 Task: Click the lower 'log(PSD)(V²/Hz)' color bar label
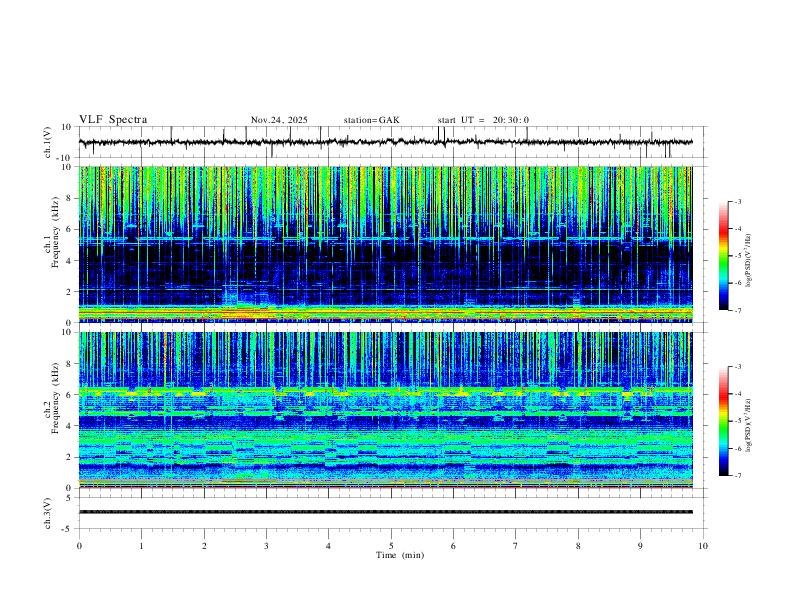coord(749,425)
